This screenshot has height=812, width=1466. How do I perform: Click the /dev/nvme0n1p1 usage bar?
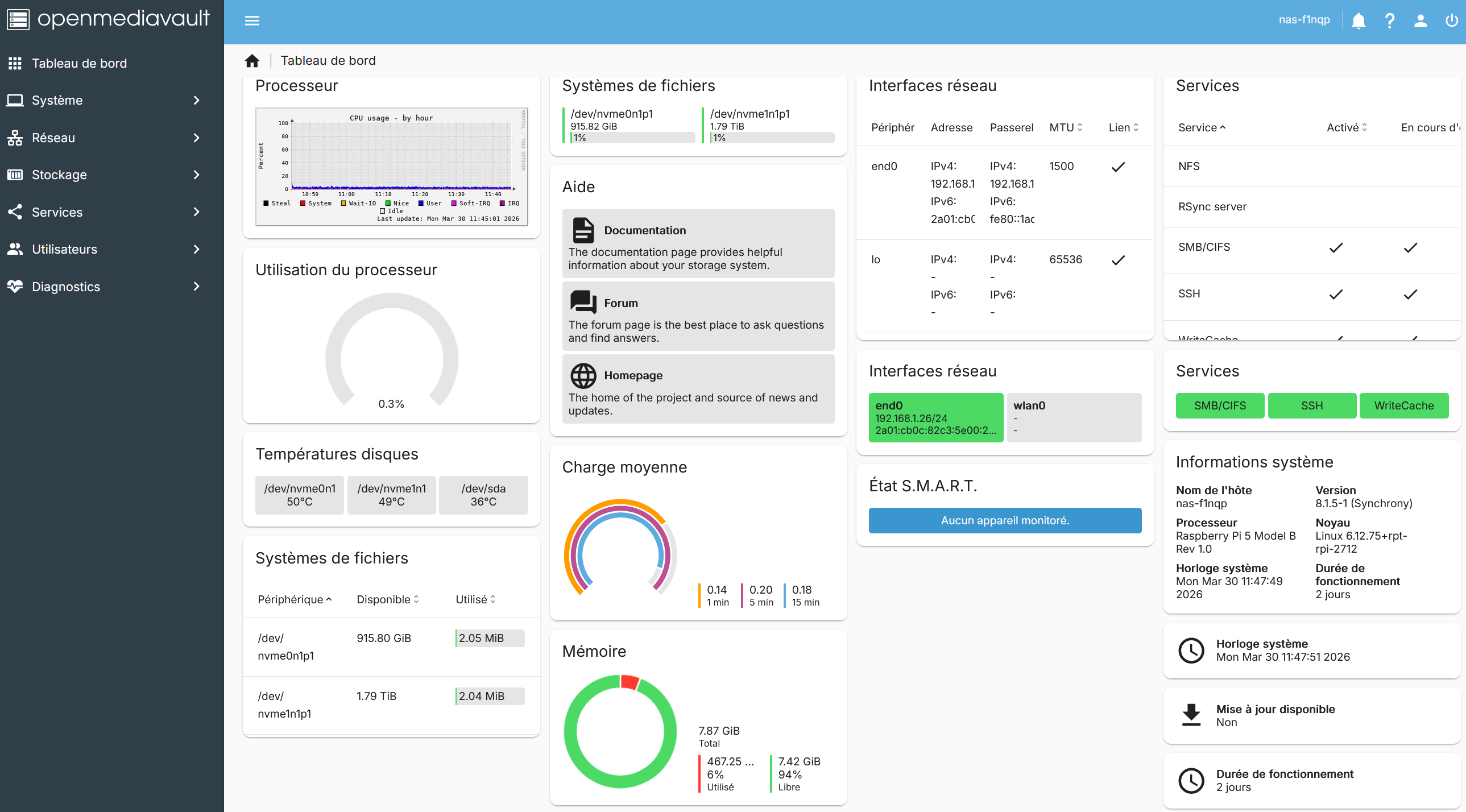632,138
